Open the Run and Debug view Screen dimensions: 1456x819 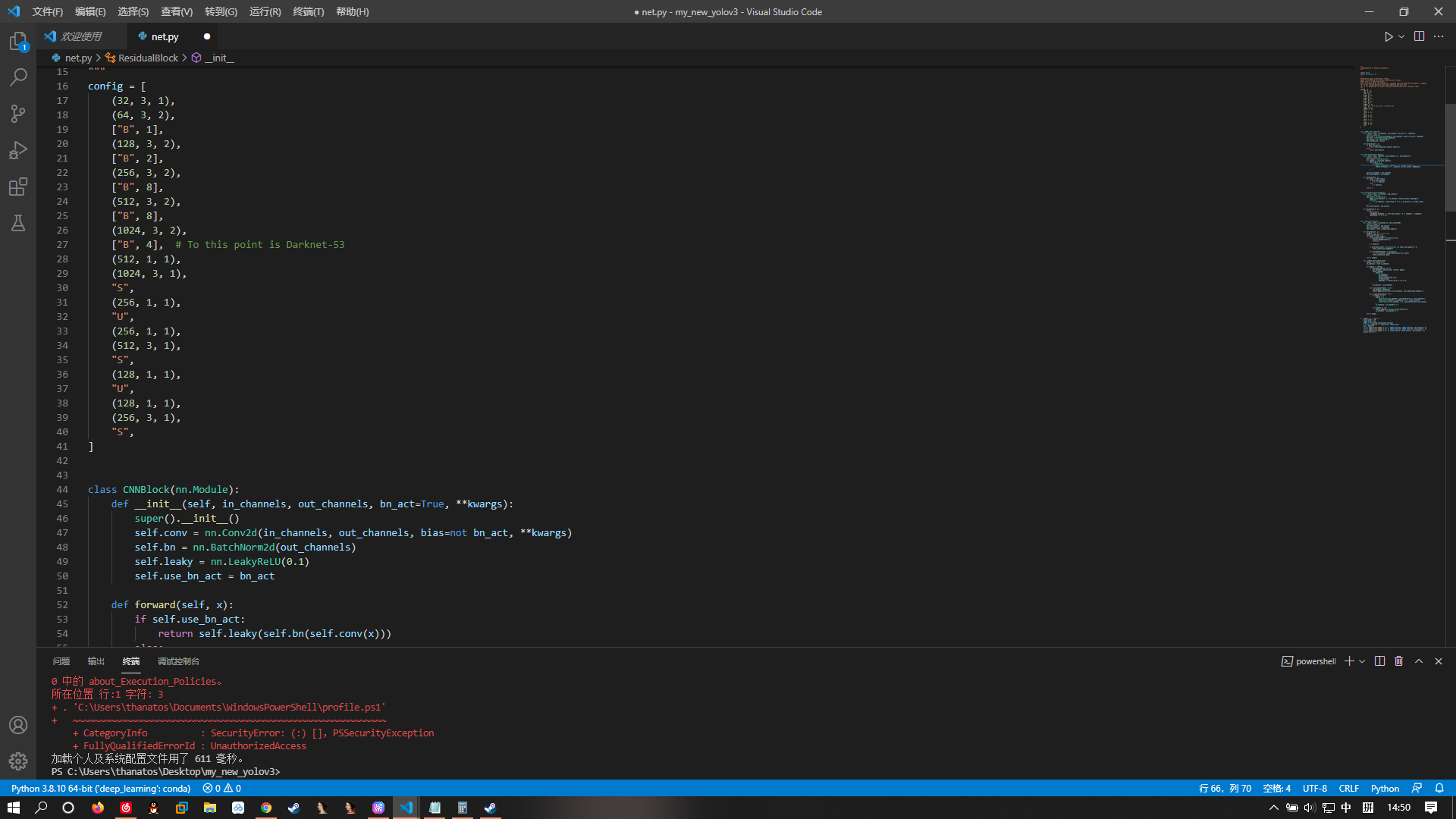pyautogui.click(x=18, y=150)
